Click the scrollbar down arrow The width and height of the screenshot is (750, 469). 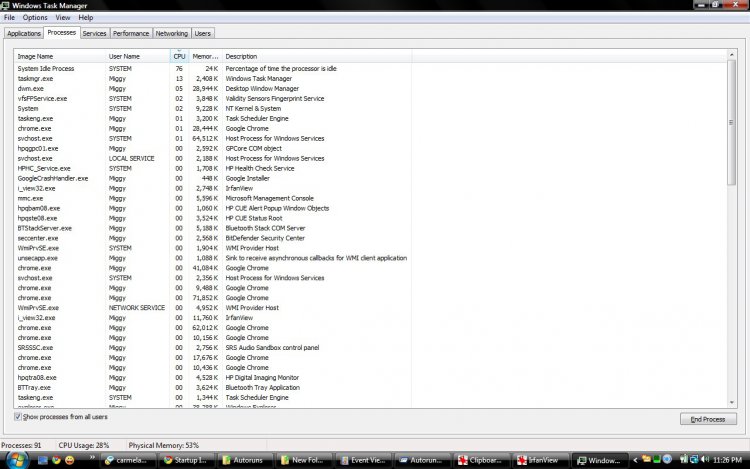731,403
